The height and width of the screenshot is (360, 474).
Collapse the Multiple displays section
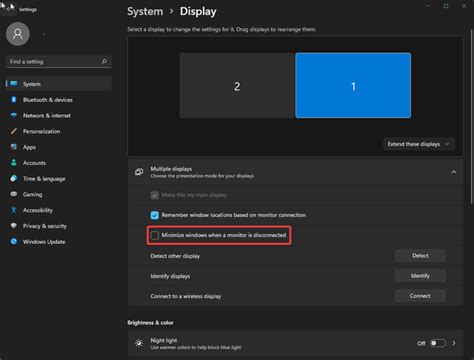coord(454,172)
